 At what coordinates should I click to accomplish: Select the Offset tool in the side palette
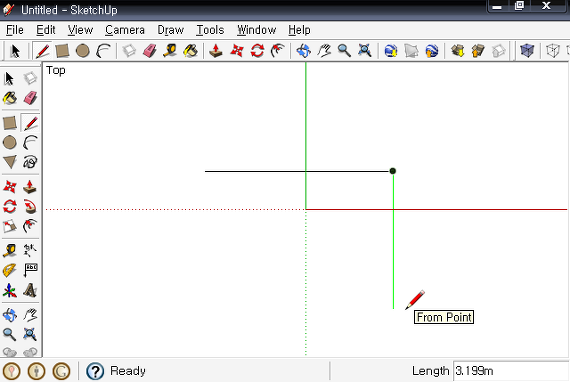(30, 226)
